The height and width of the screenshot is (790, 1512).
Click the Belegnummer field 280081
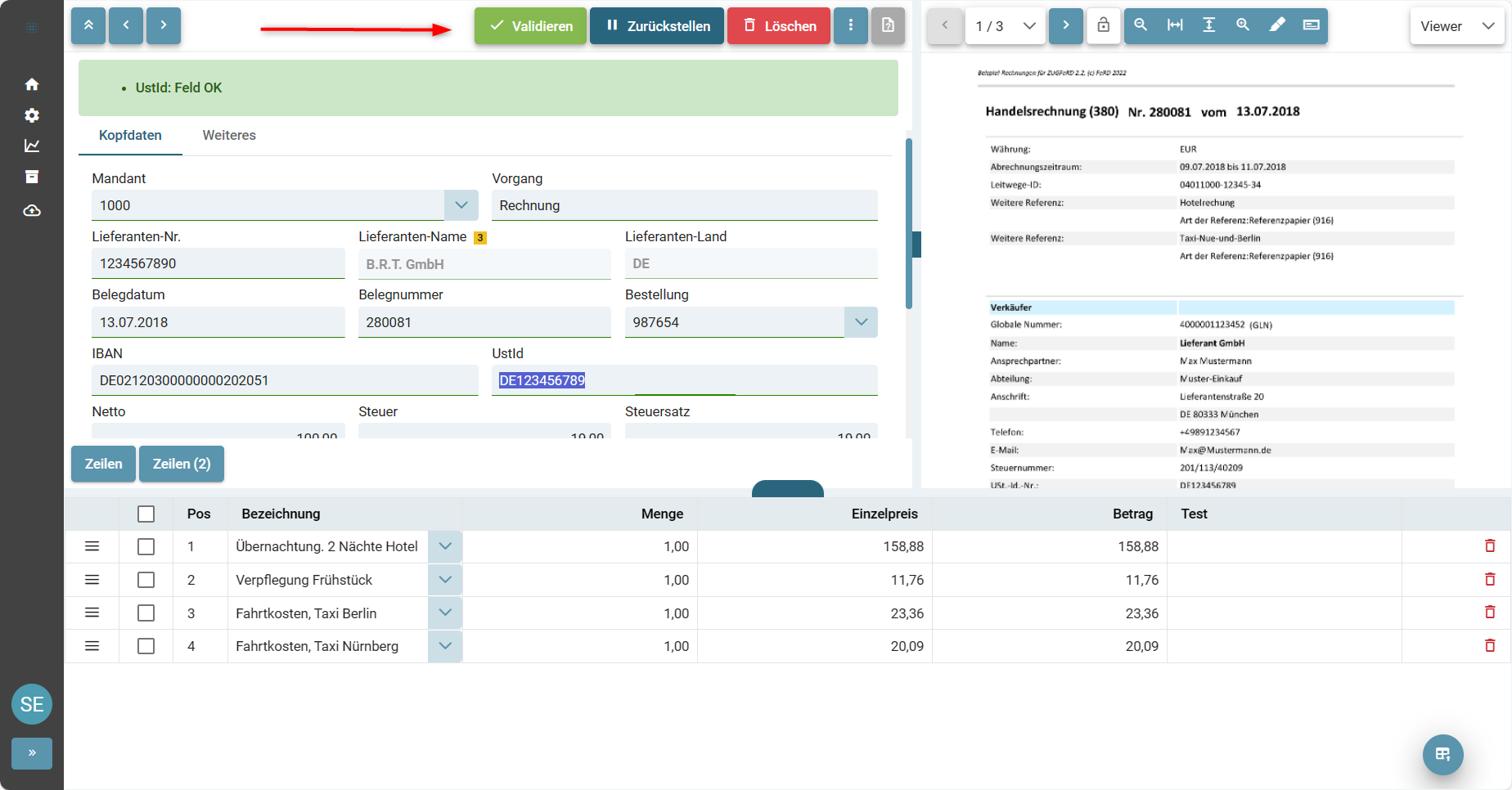(484, 322)
